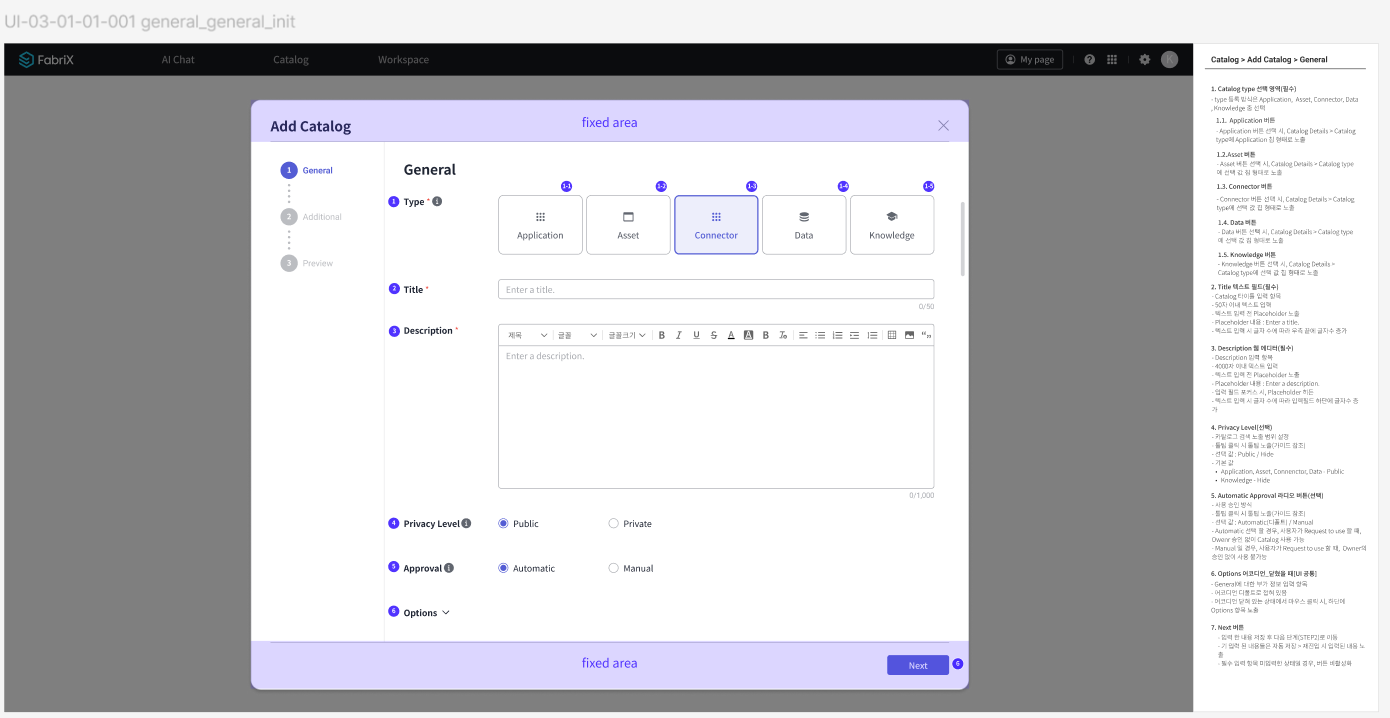Close the Add Catalog dialog
The height and width of the screenshot is (718, 1390).
pos(943,126)
